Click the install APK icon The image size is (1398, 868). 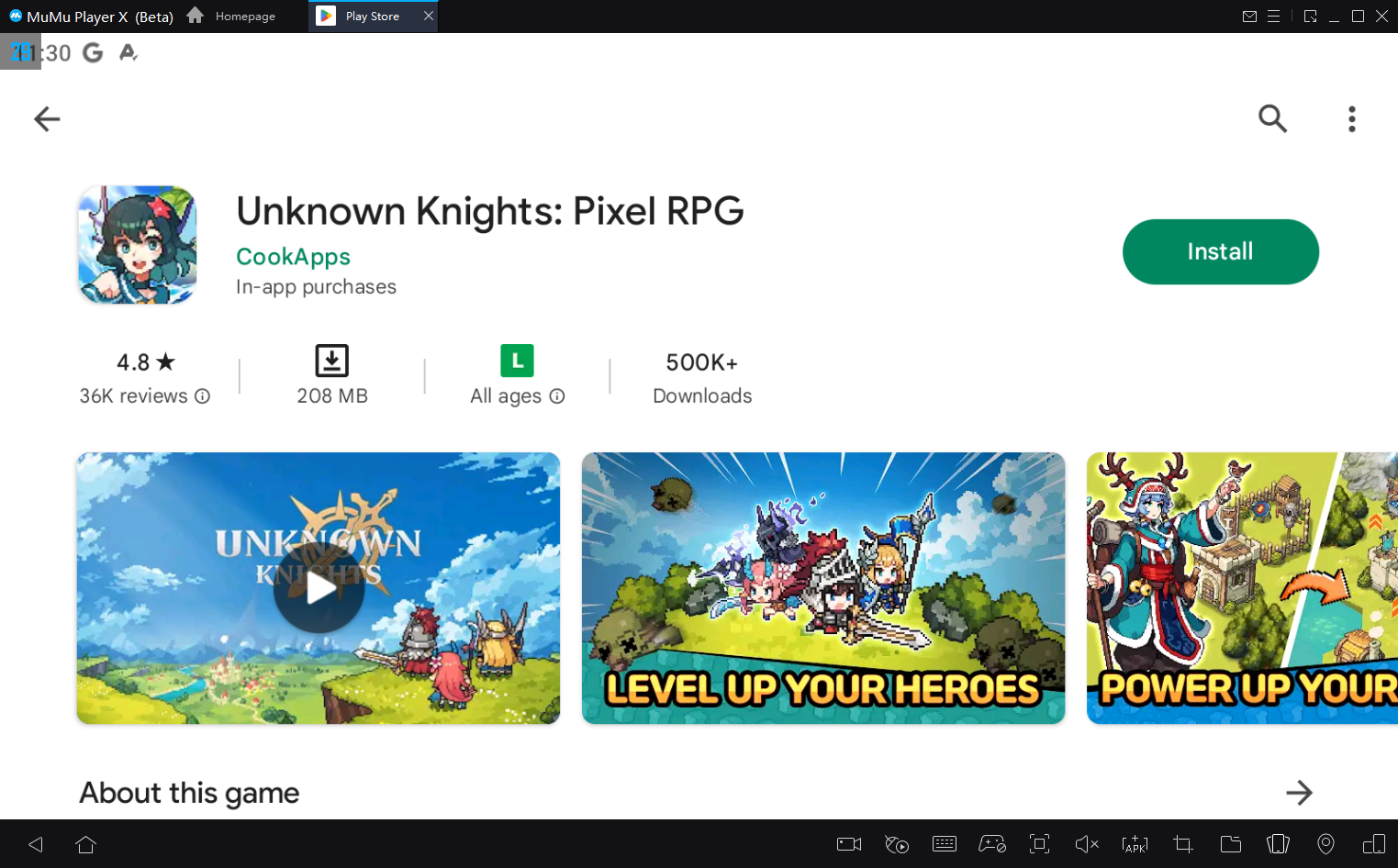(x=1135, y=844)
